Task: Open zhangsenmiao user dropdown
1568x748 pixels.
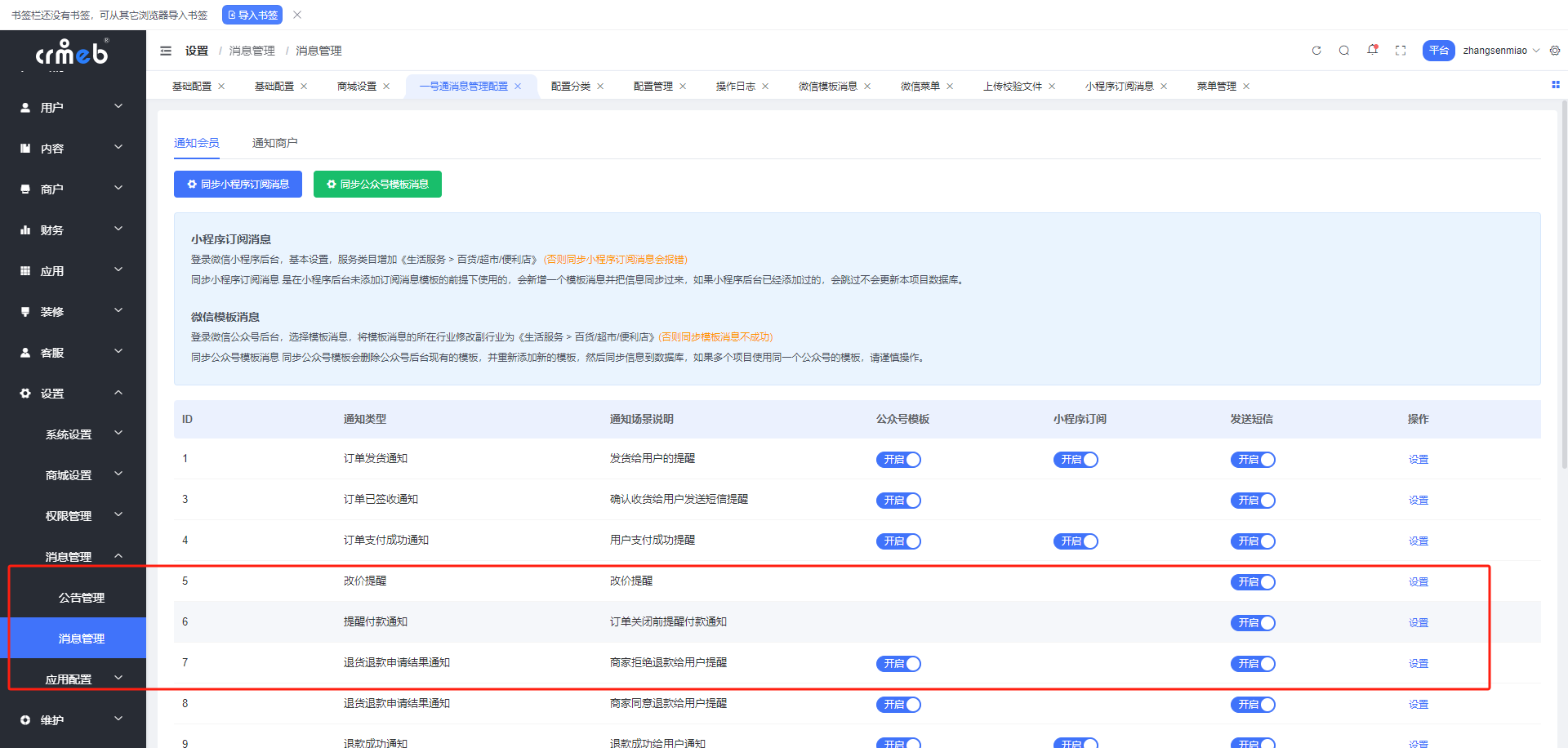Action: click(x=1501, y=51)
